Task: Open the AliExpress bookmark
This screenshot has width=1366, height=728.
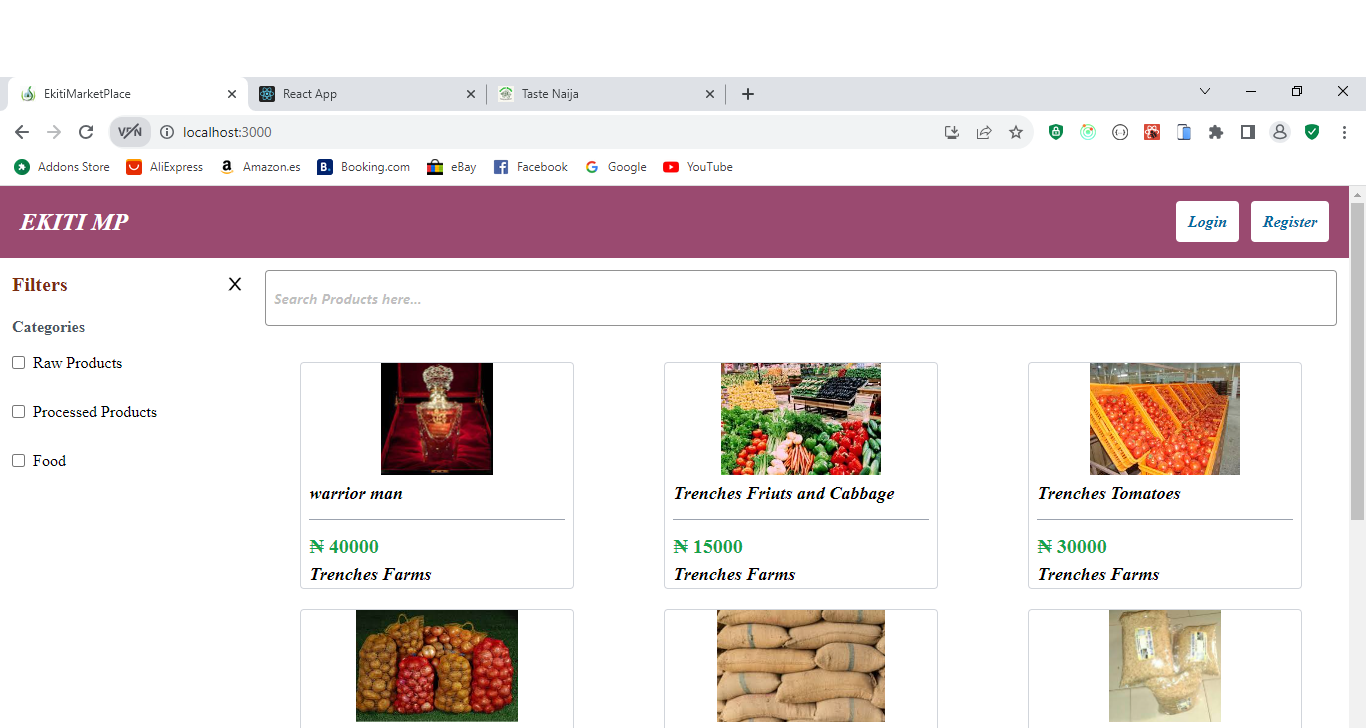Action: click(165, 167)
